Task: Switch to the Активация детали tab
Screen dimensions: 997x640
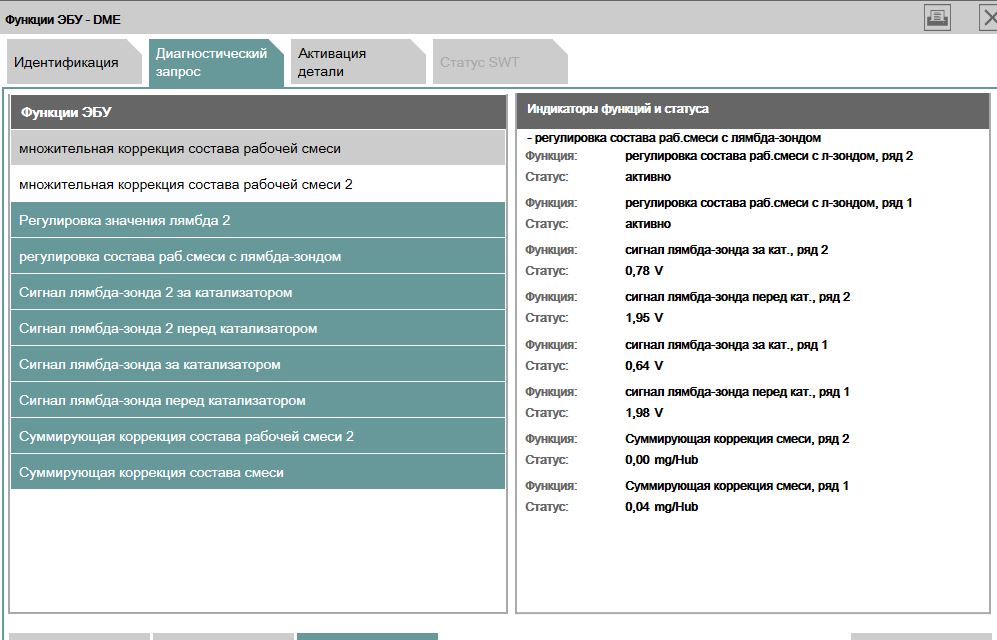Action: (358, 62)
